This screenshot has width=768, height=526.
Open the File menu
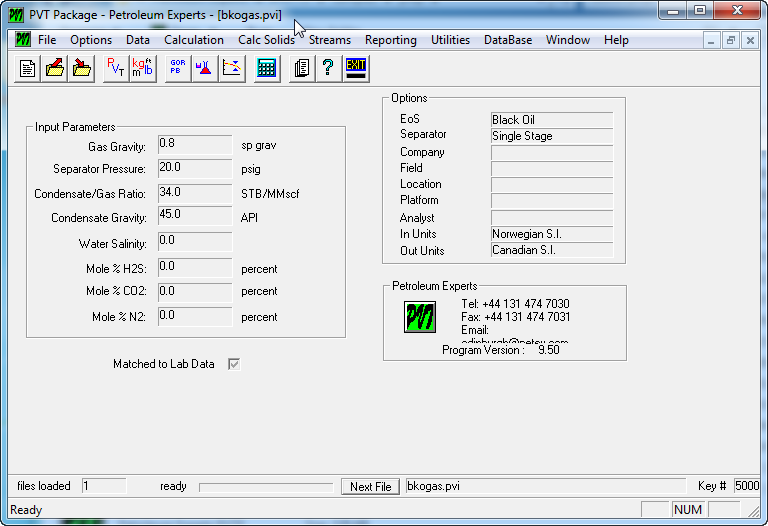pos(47,40)
